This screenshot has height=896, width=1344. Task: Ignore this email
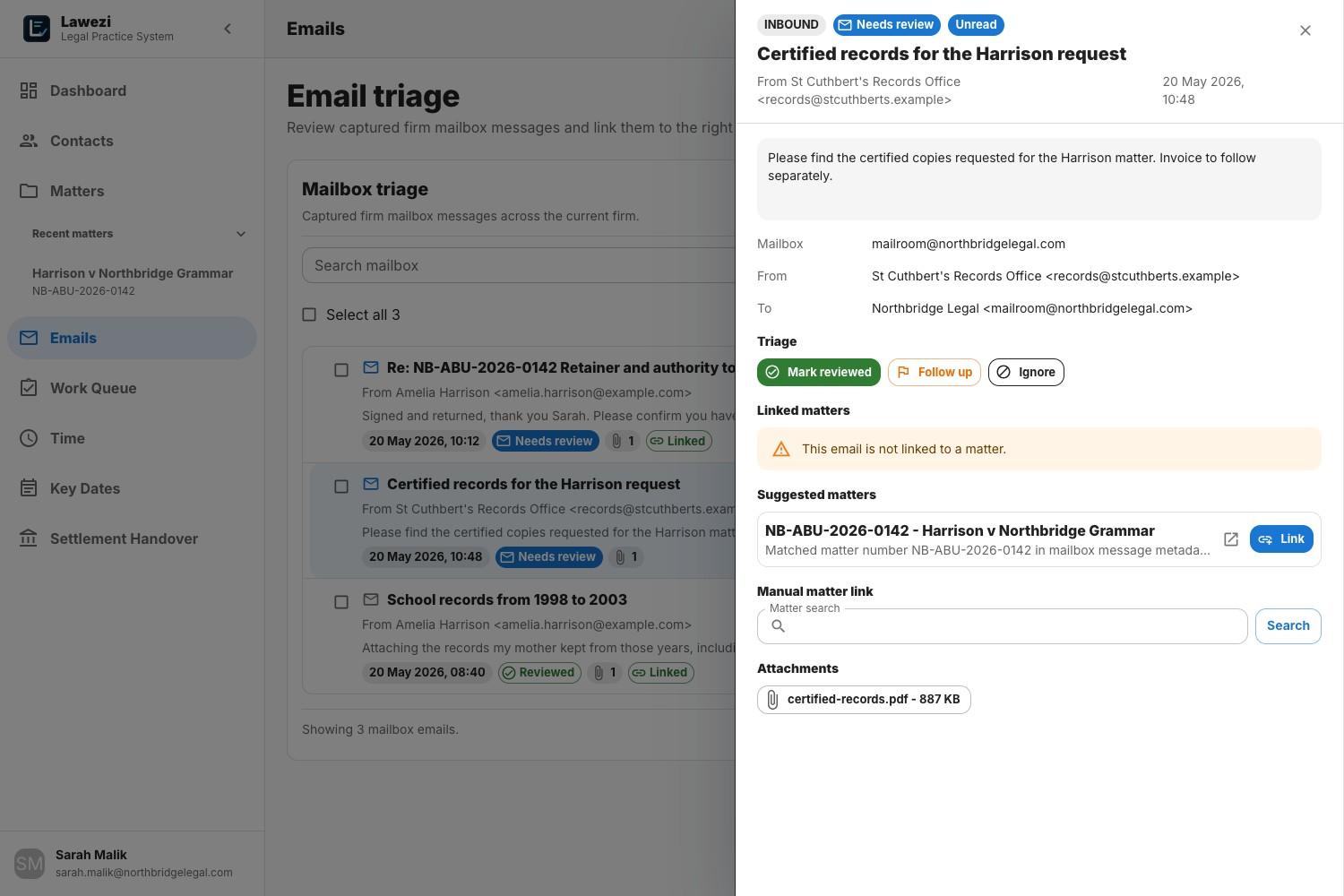[1026, 372]
